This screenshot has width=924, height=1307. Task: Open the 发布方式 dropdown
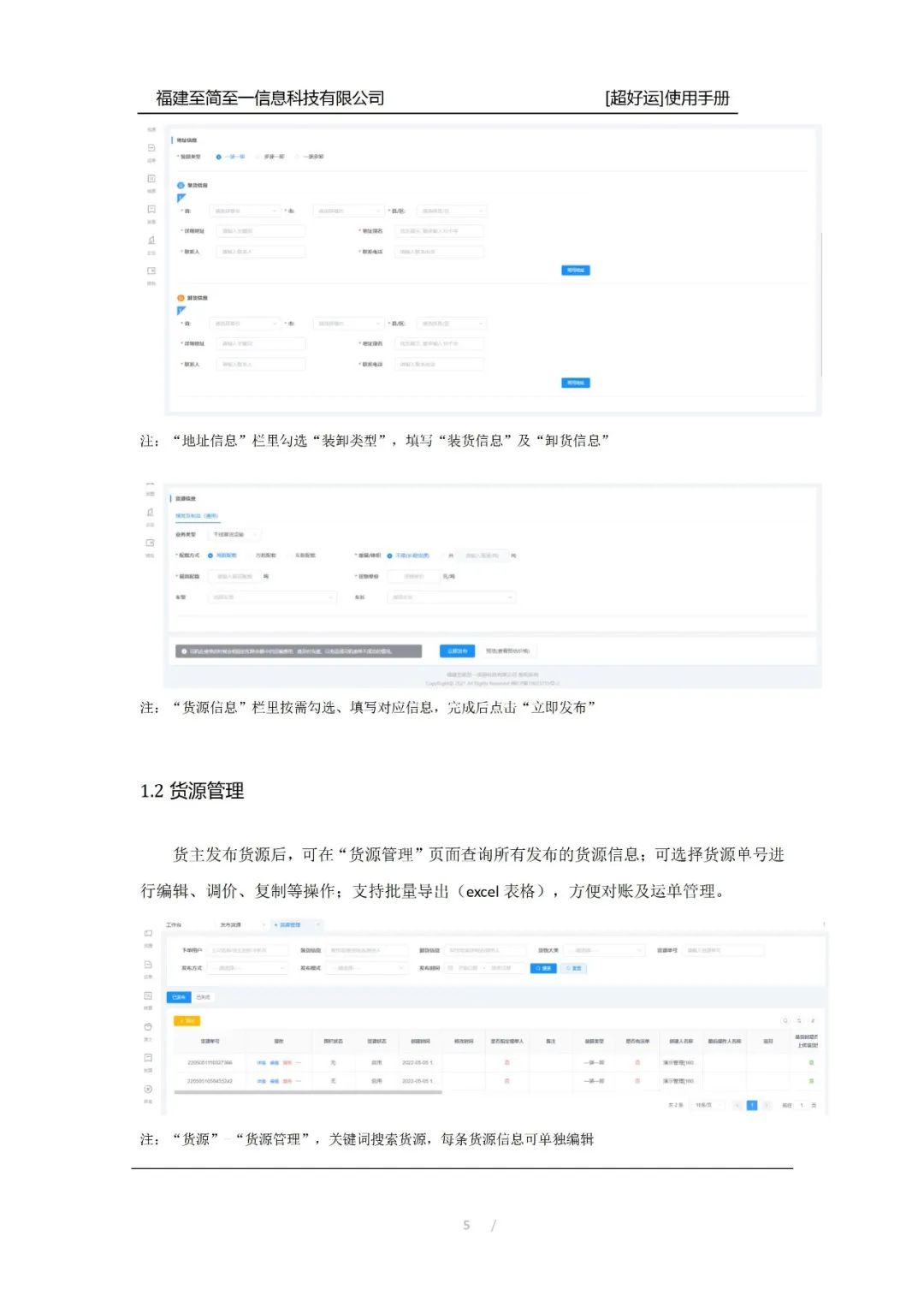pyautogui.click(x=248, y=968)
